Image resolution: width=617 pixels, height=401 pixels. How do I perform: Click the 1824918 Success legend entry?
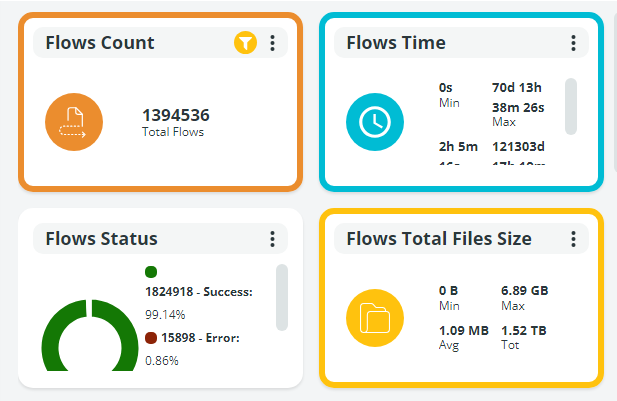coord(199,292)
